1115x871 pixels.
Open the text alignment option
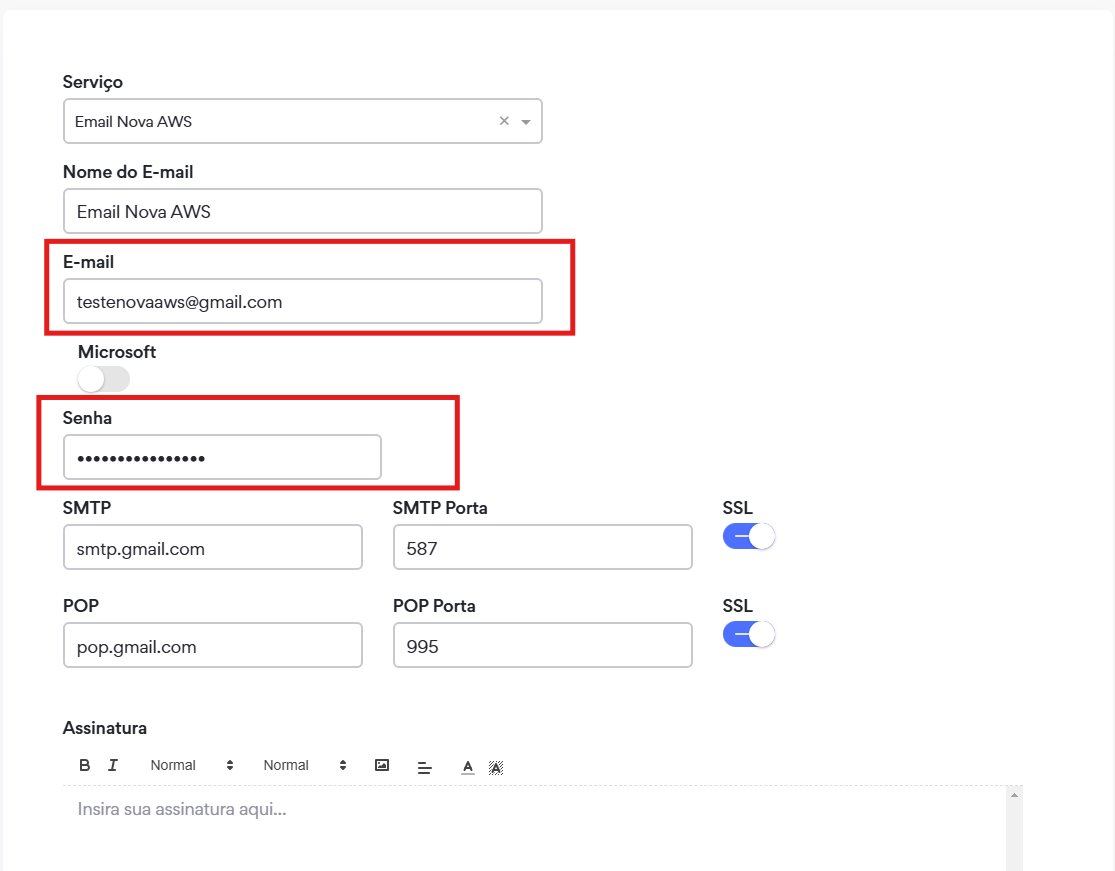pos(424,765)
